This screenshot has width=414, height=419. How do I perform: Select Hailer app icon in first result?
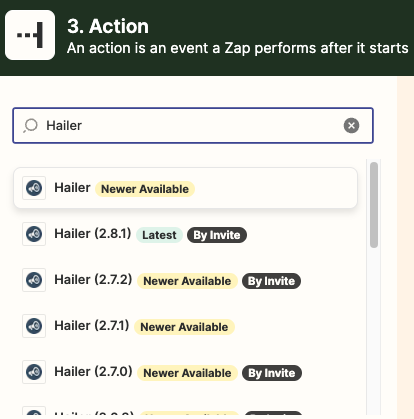tap(34, 188)
